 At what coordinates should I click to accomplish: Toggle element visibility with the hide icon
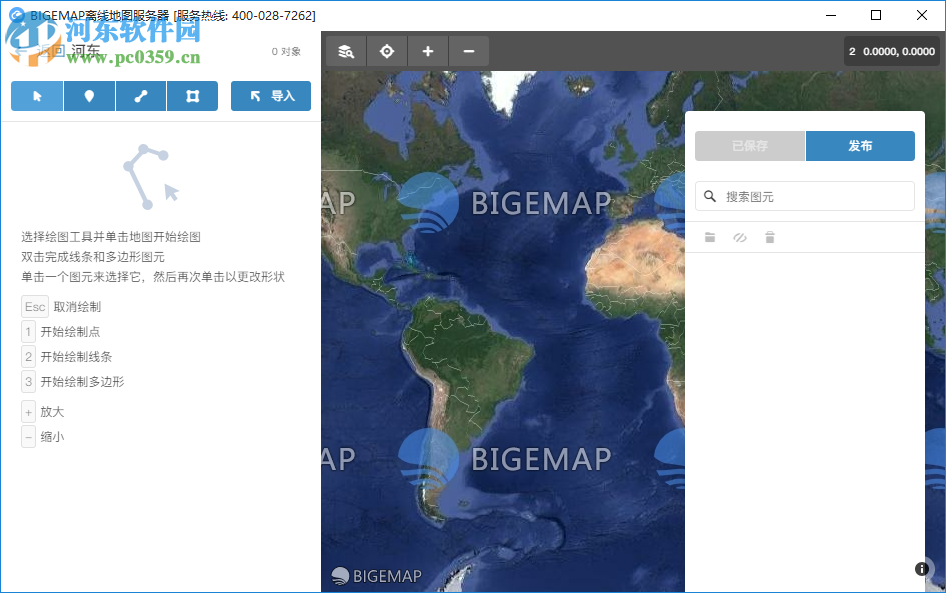[740, 237]
